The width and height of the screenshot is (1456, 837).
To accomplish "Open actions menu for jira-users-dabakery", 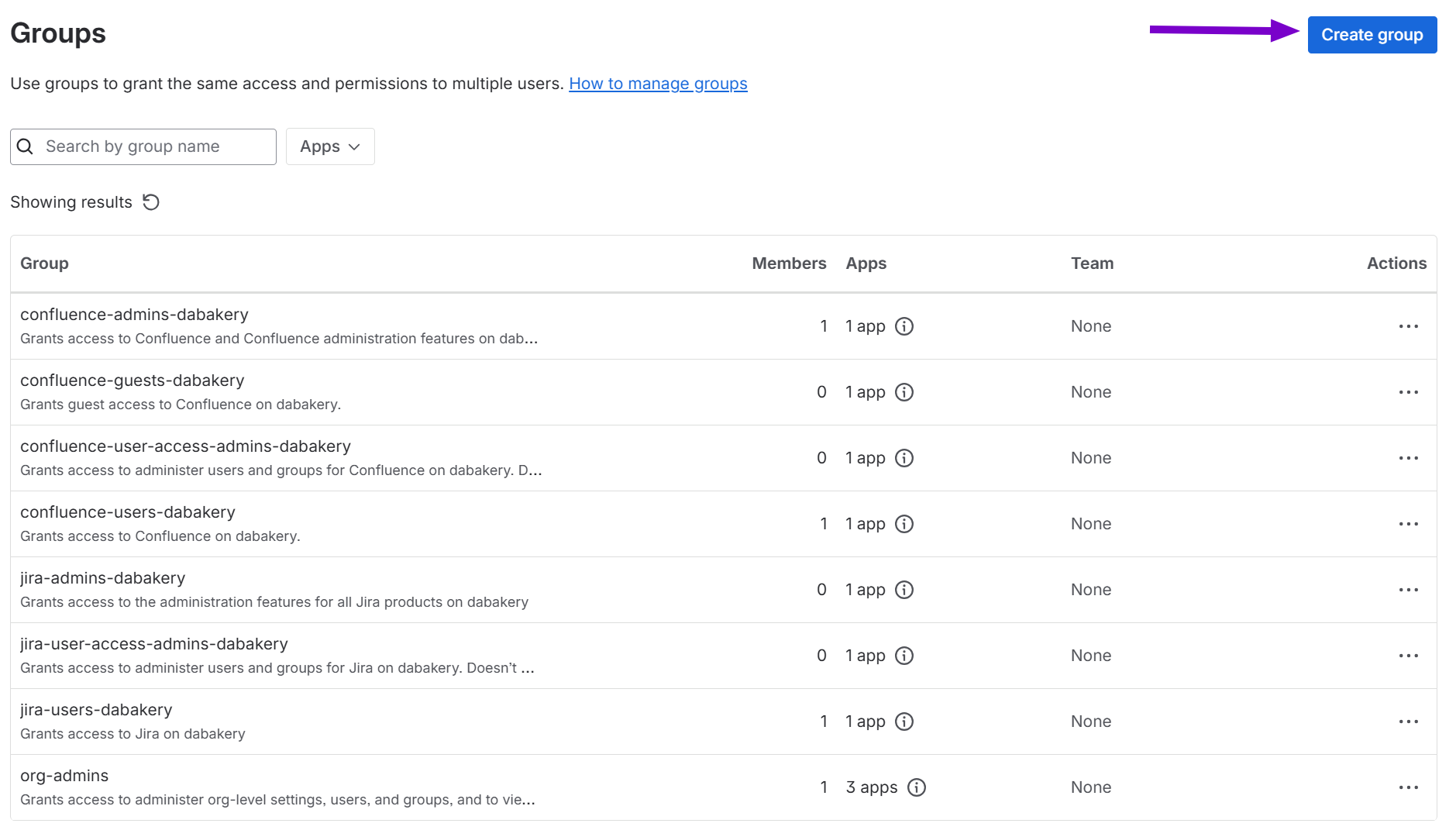I will coord(1408,722).
